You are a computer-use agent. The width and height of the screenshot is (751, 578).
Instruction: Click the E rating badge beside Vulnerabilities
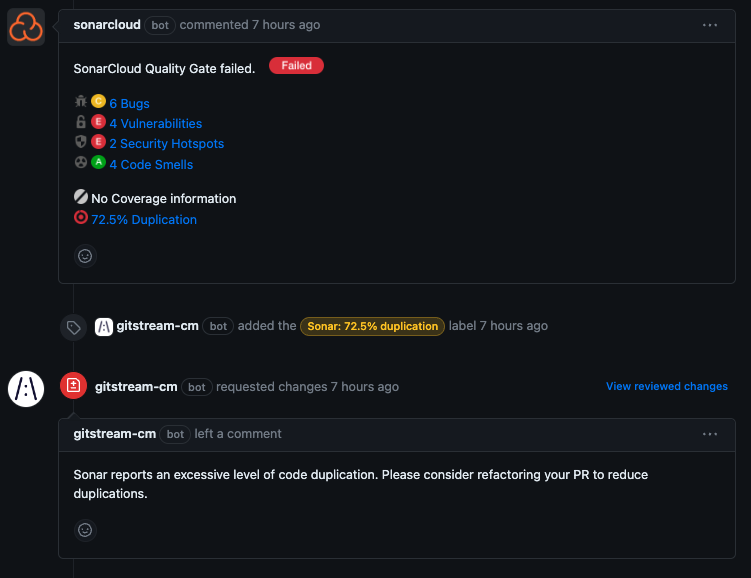pyautogui.click(x=98, y=122)
